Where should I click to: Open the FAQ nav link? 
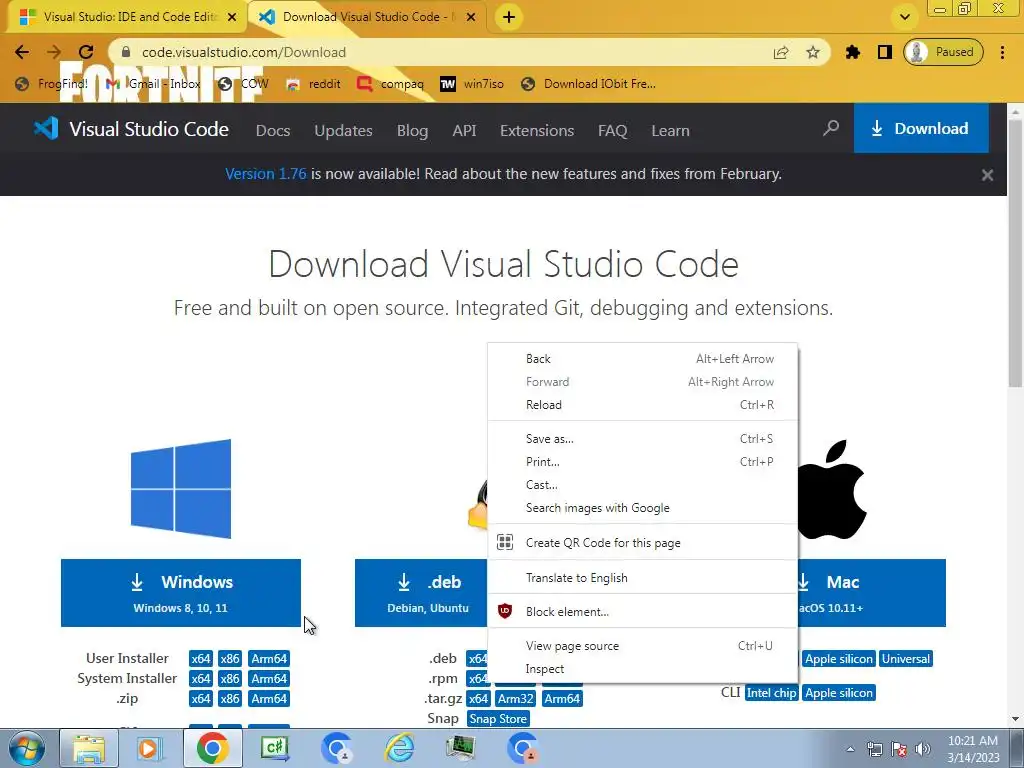coord(613,131)
